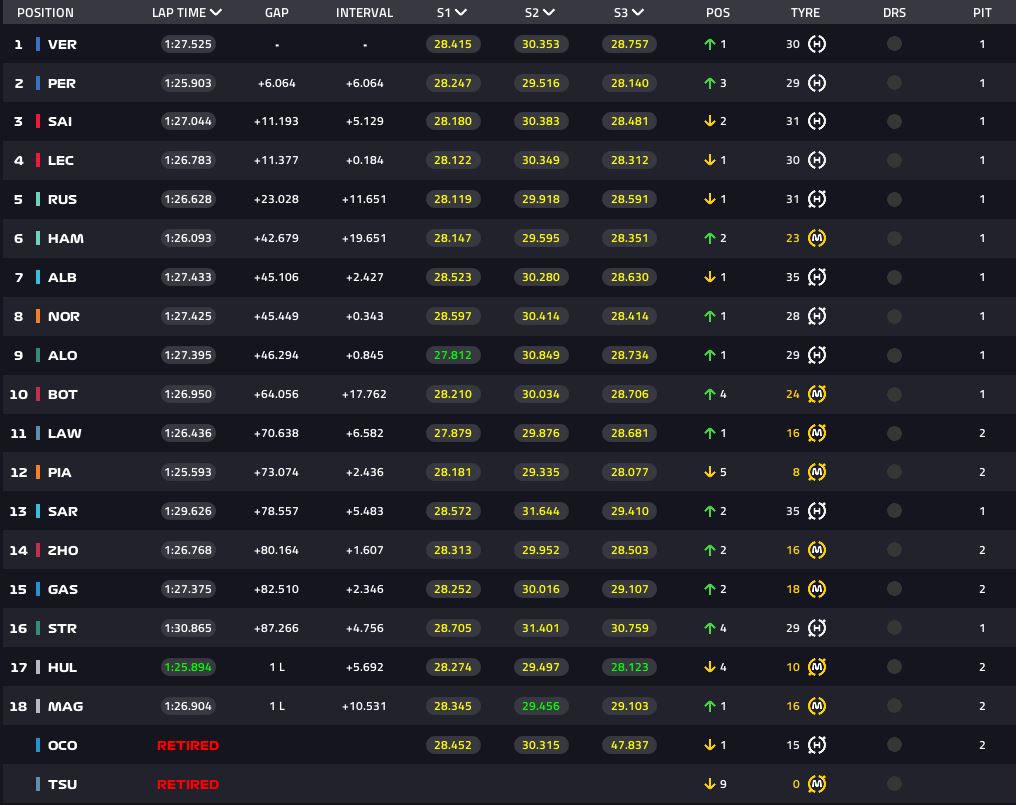Click the yellow down arrow for SAI
1016x805 pixels.
coord(709,121)
